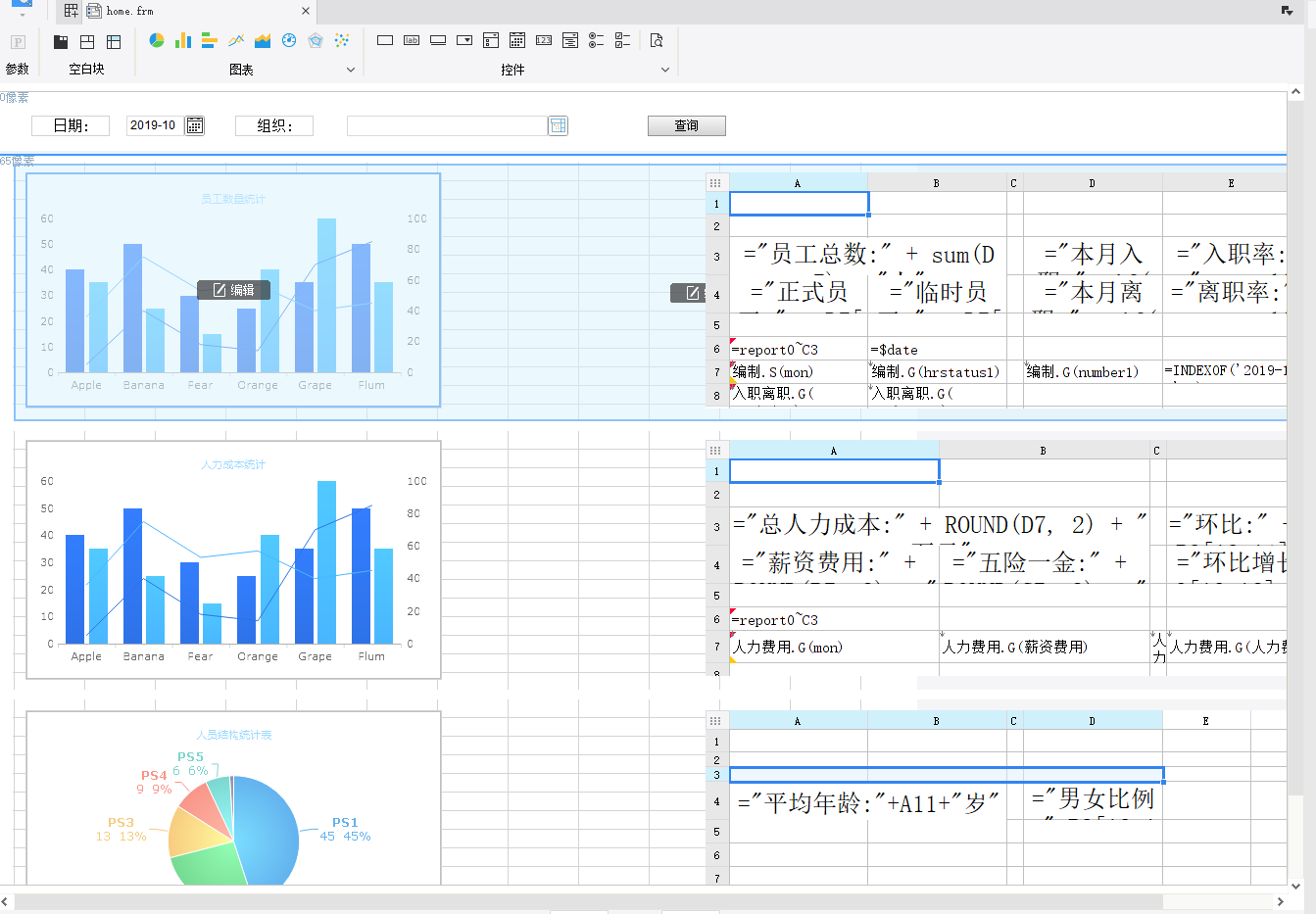Insert a line chart from toolbar
1316x914 pixels.
[236, 40]
